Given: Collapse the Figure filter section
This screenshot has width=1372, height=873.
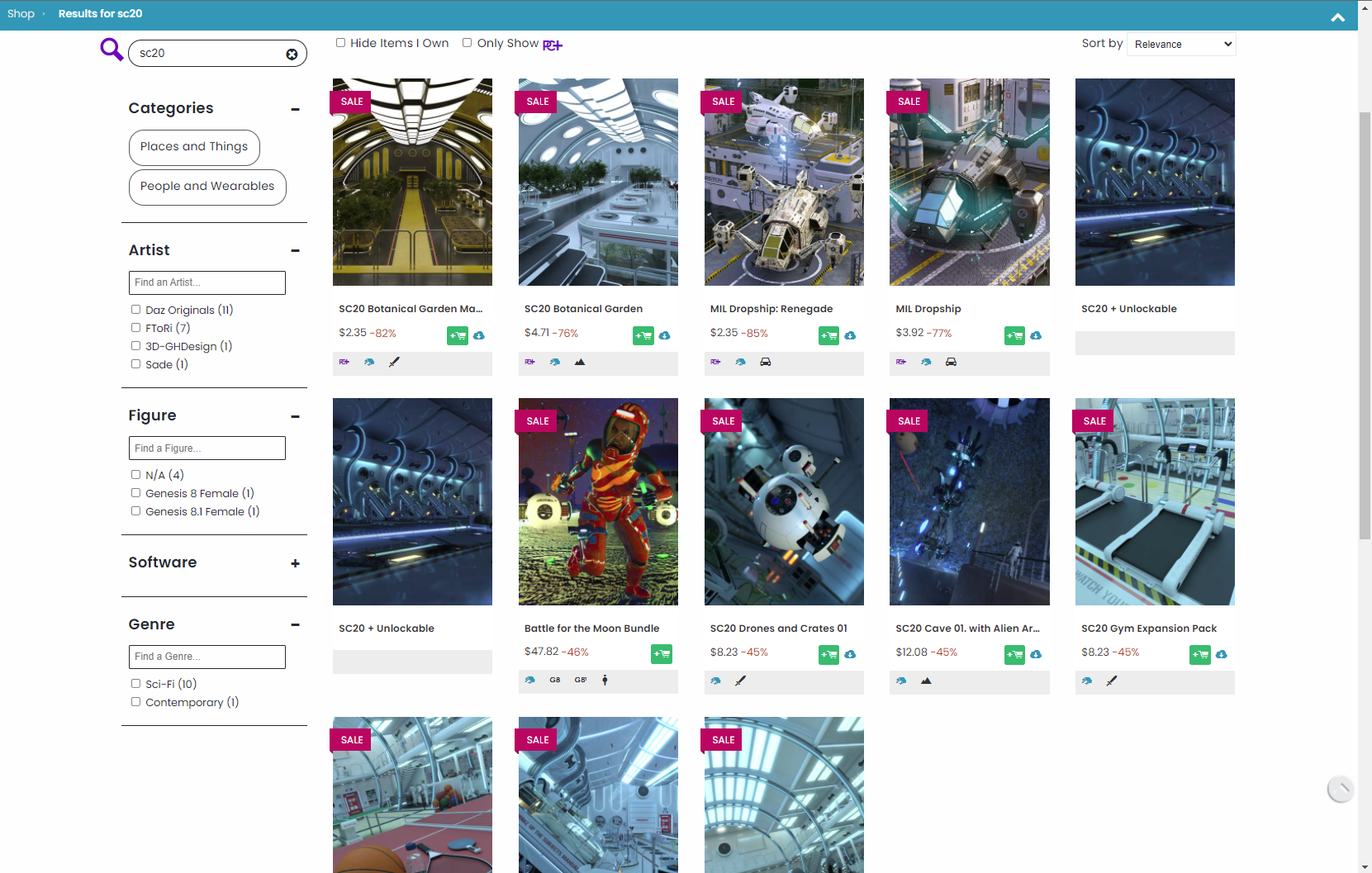Looking at the screenshot, I should (295, 416).
